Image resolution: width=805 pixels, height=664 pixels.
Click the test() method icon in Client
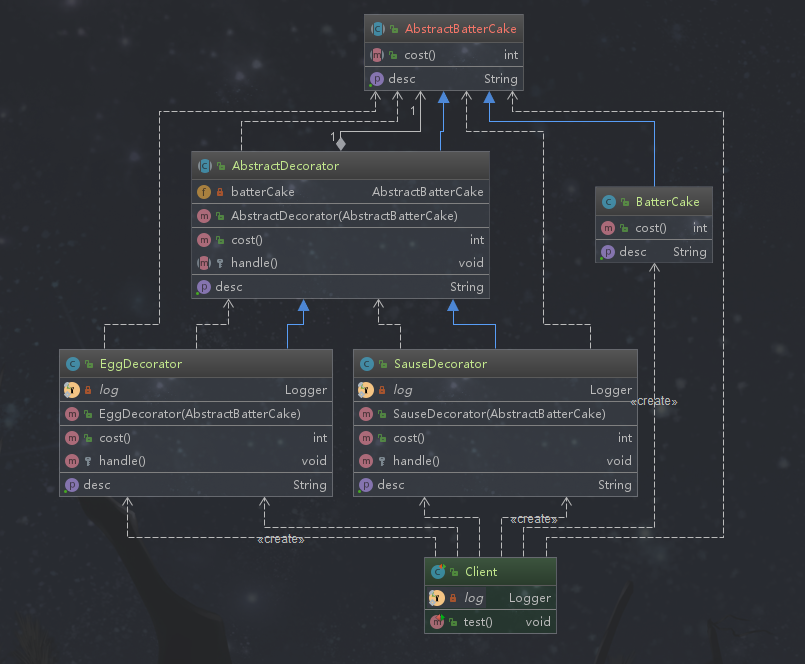coord(437,622)
